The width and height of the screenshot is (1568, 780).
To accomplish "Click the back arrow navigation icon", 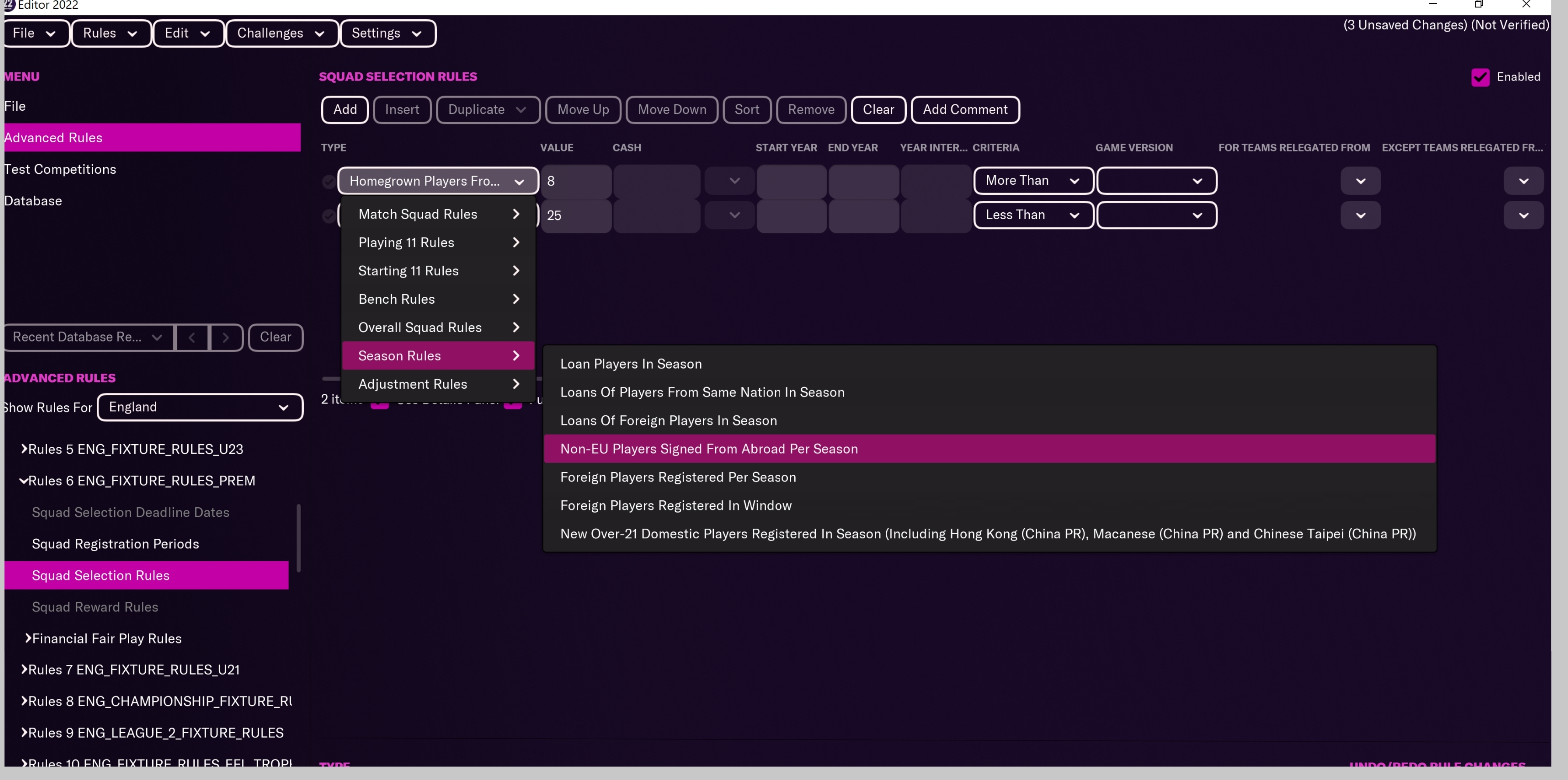I will 192,337.
